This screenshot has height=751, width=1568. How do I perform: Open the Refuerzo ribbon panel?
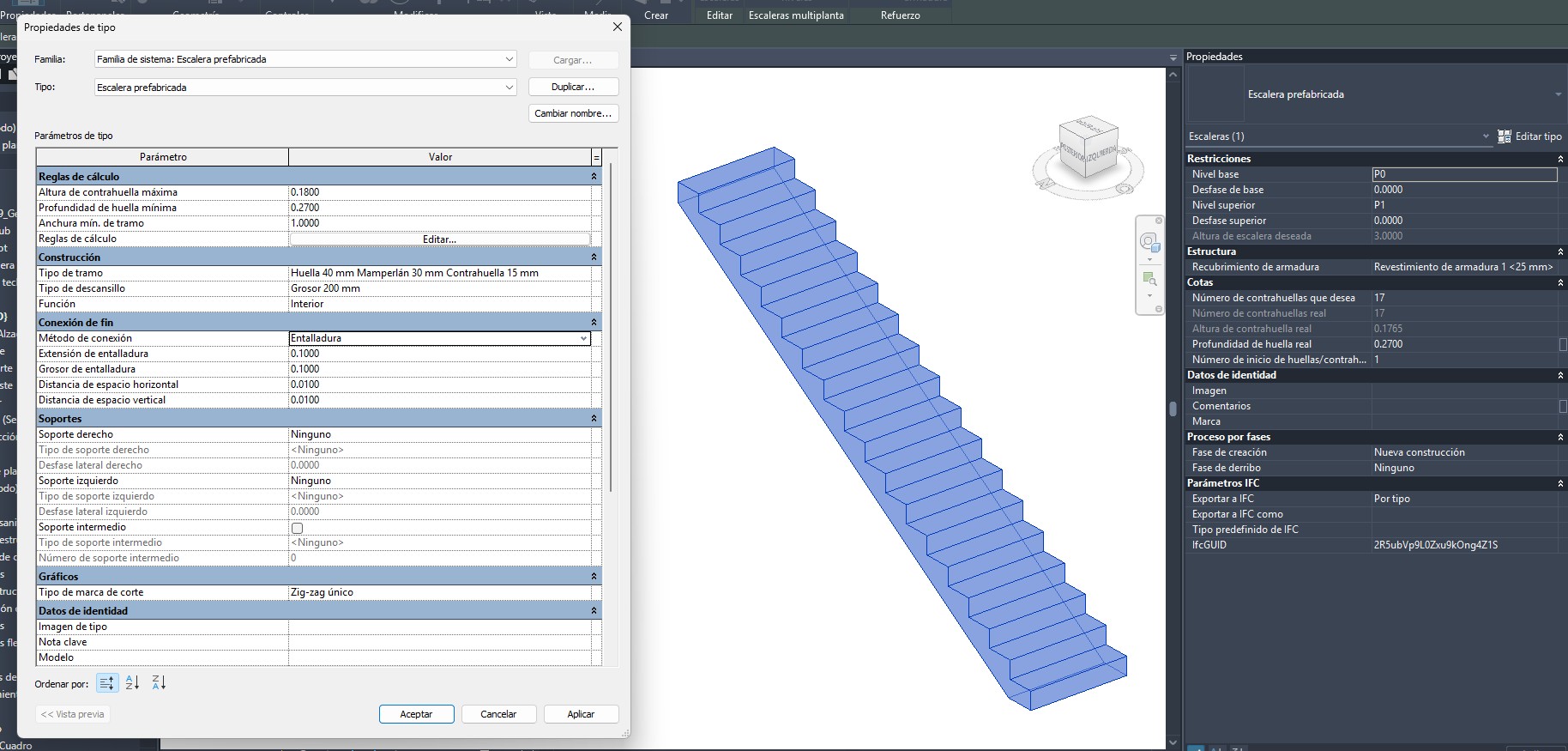click(x=900, y=15)
